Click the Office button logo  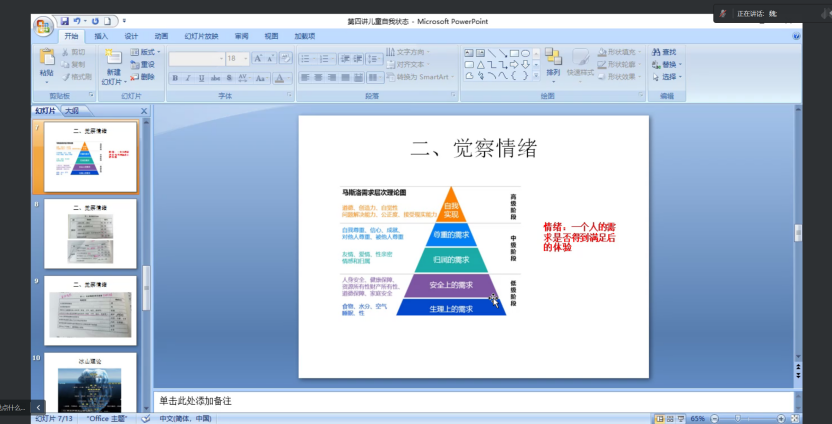coord(43,24)
